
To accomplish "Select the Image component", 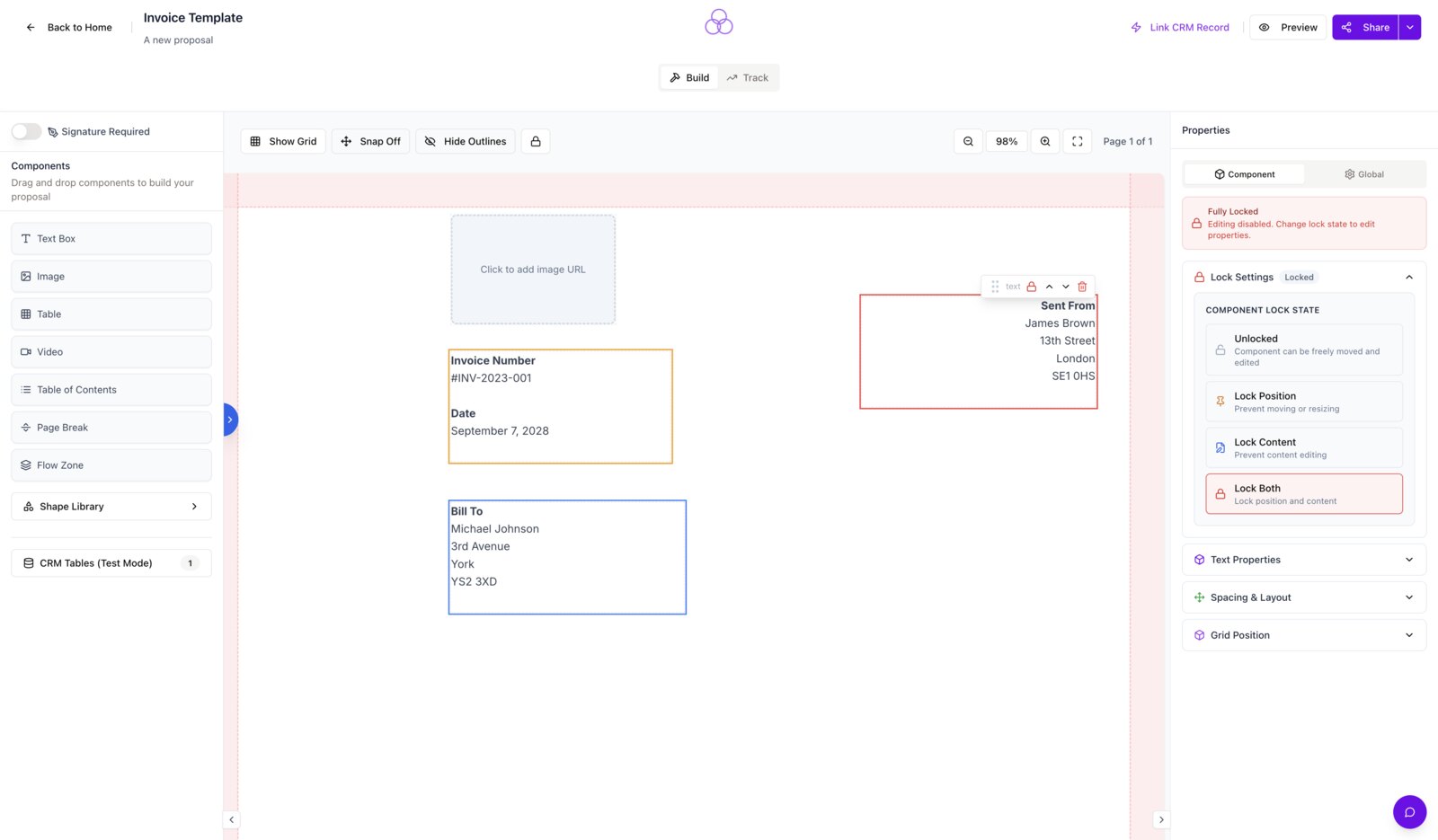I will coord(111,277).
